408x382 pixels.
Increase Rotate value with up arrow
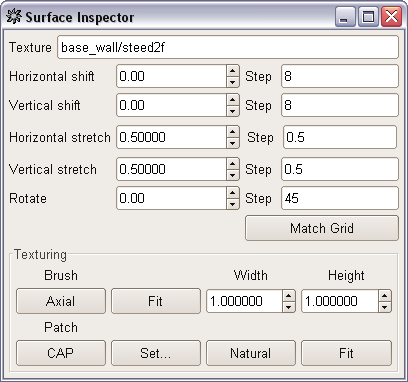[x=233, y=192]
